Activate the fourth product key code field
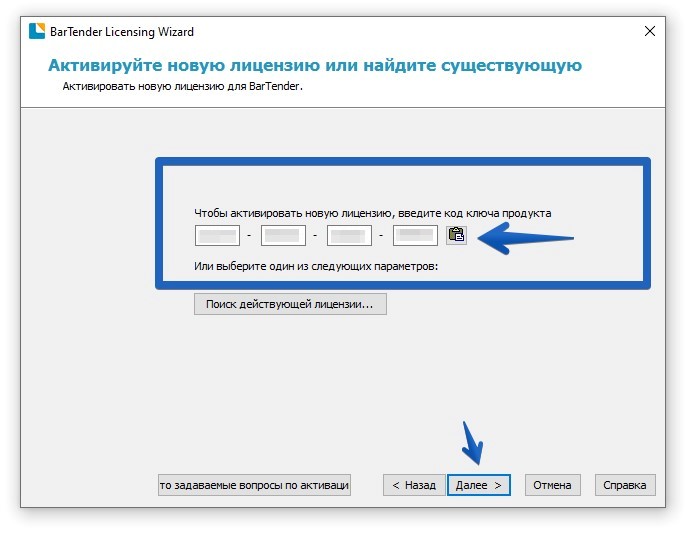The width and height of the screenshot is (686, 535). click(415, 236)
